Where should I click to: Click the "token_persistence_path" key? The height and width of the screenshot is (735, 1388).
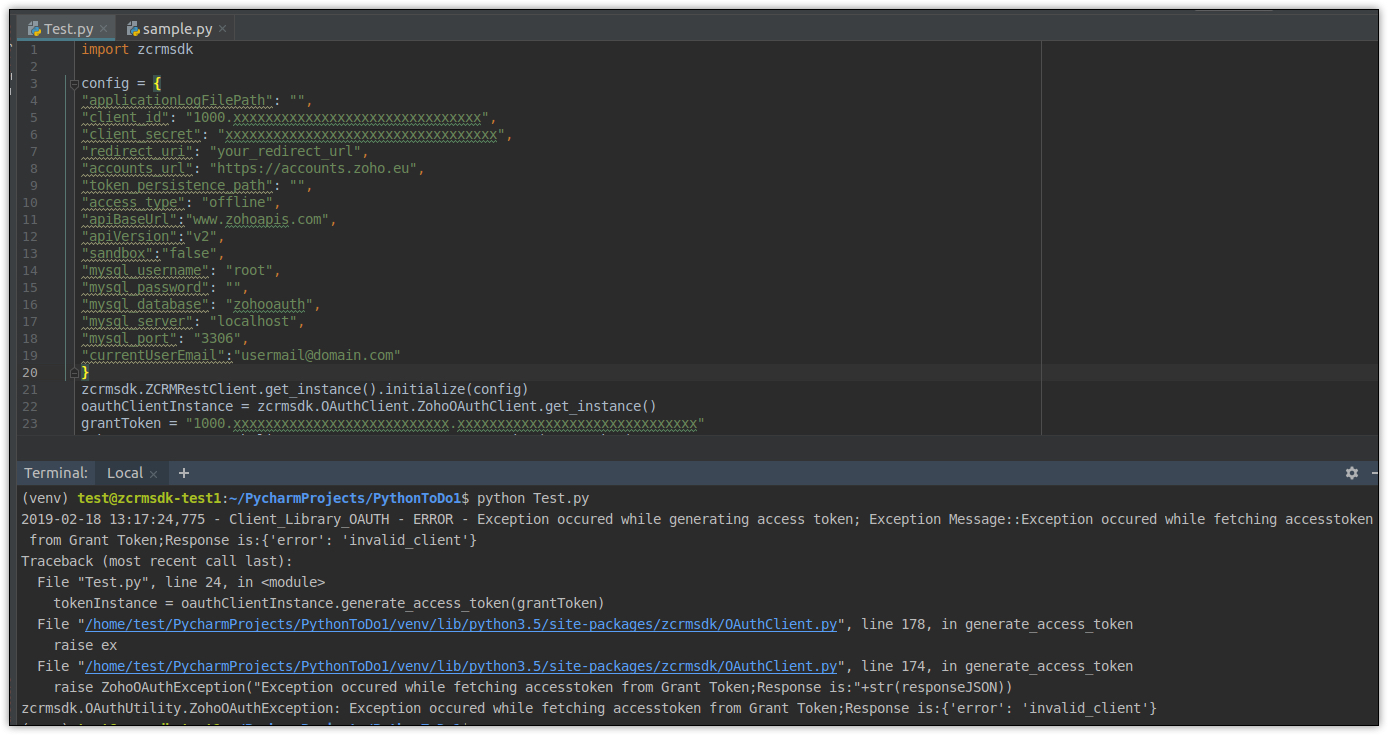[177, 186]
